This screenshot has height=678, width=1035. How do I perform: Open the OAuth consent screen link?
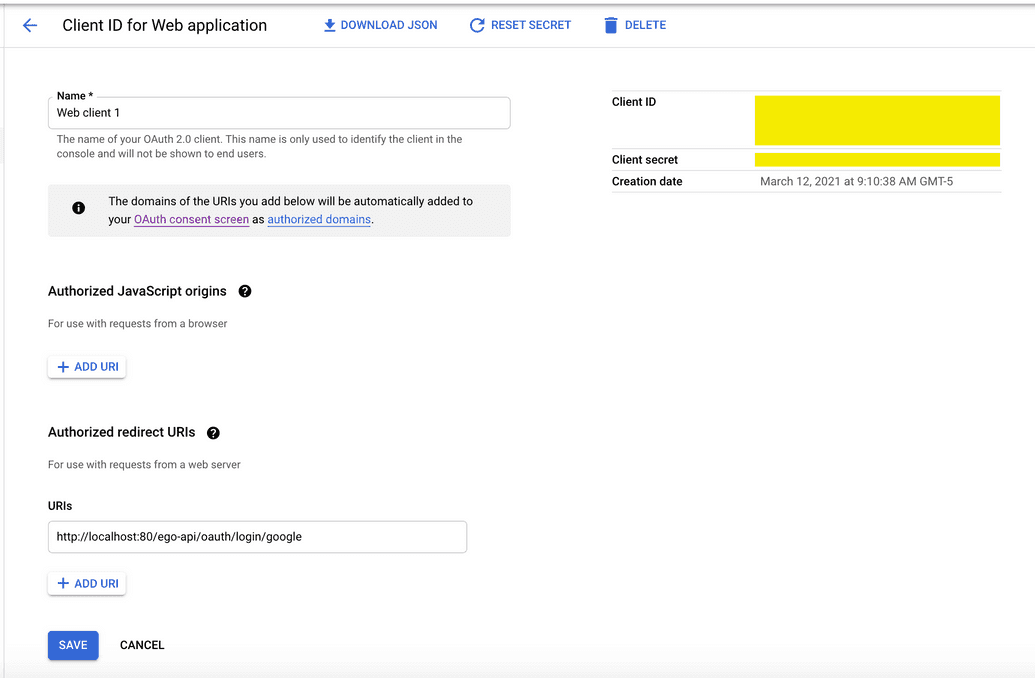pos(191,219)
